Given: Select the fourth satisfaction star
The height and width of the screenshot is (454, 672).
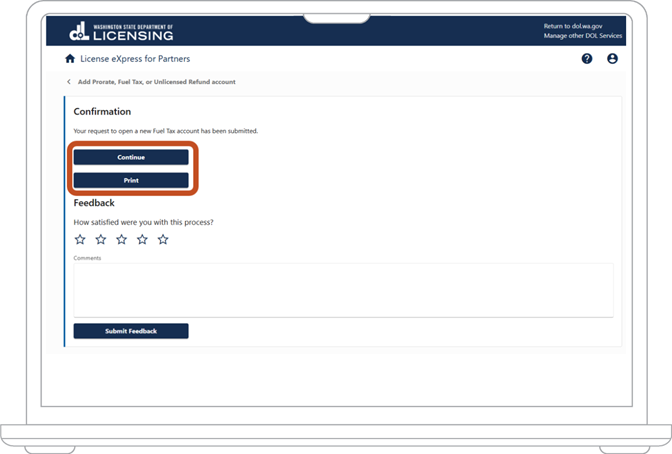Looking at the screenshot, I should coord(142,239).
